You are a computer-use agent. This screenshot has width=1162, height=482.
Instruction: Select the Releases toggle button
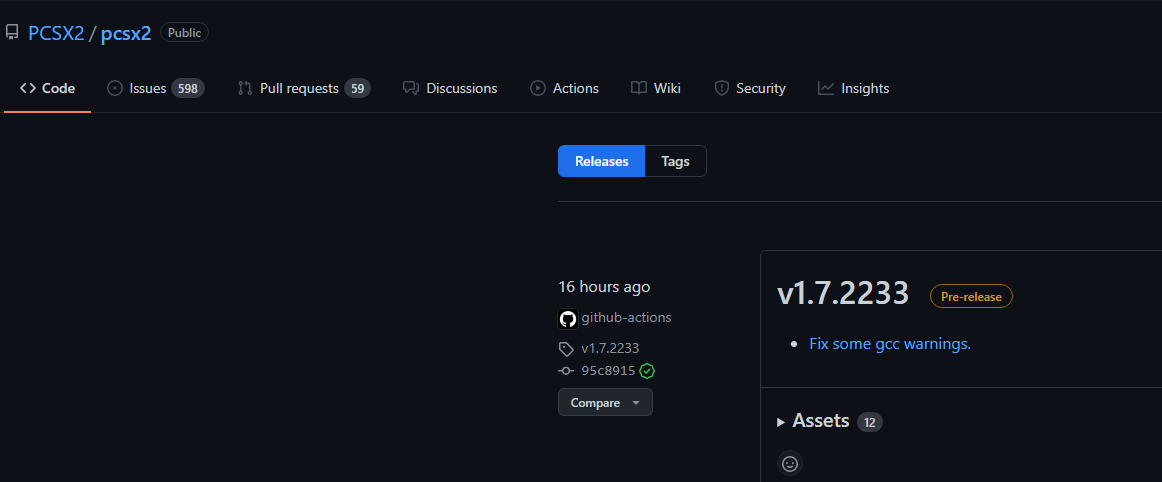601,161
